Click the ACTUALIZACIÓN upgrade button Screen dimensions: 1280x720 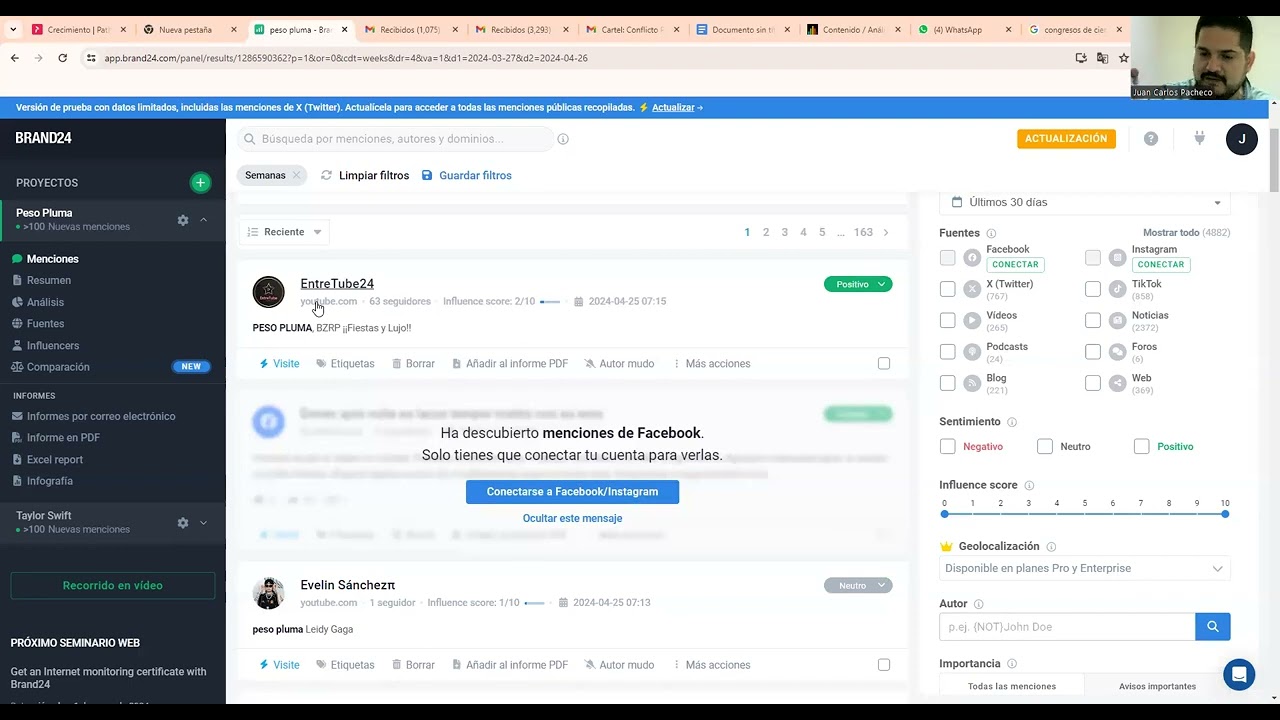(1066, 139)
